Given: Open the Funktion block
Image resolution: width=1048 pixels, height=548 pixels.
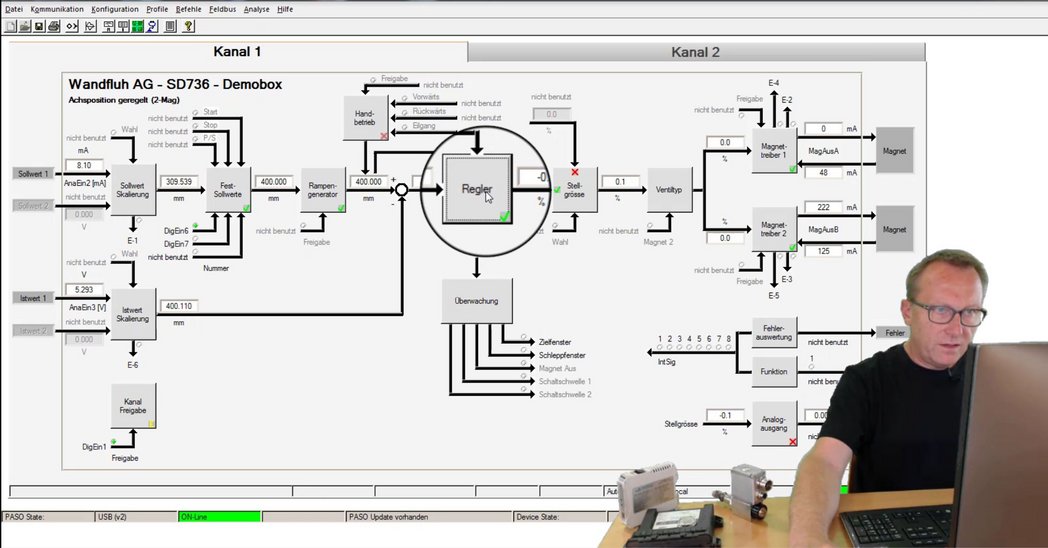Looking at the screenshot, I should (774, 372).
